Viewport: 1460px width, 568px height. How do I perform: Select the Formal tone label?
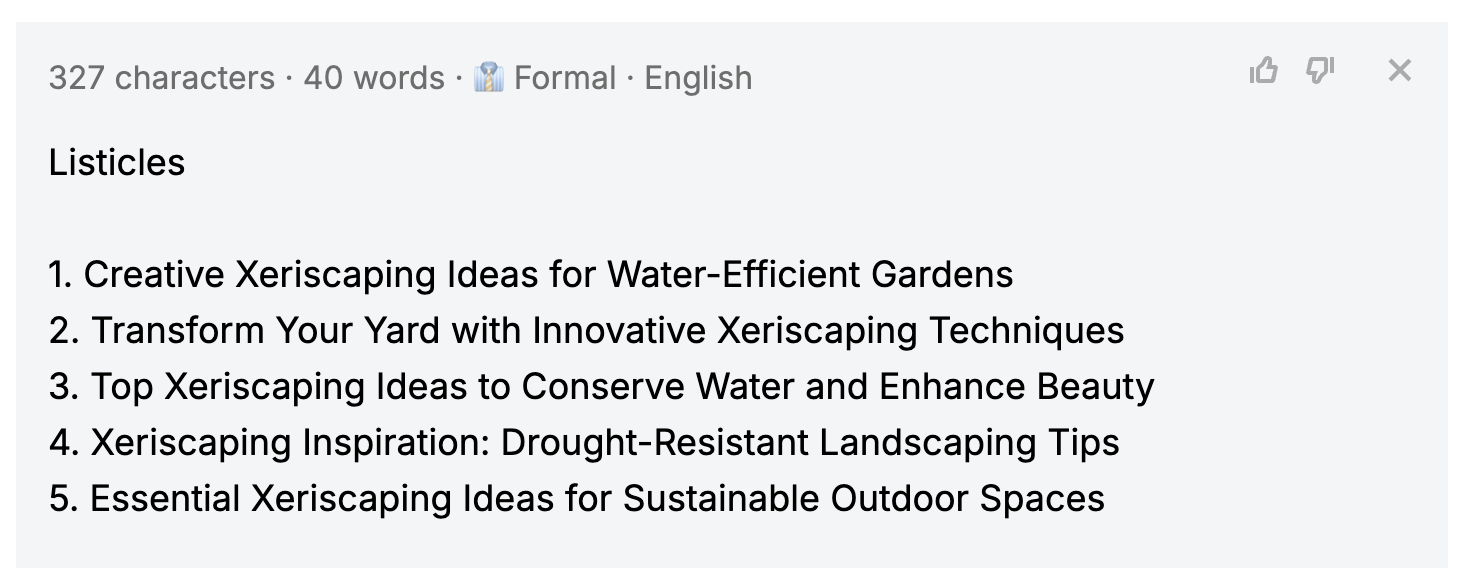pos(565,77)
